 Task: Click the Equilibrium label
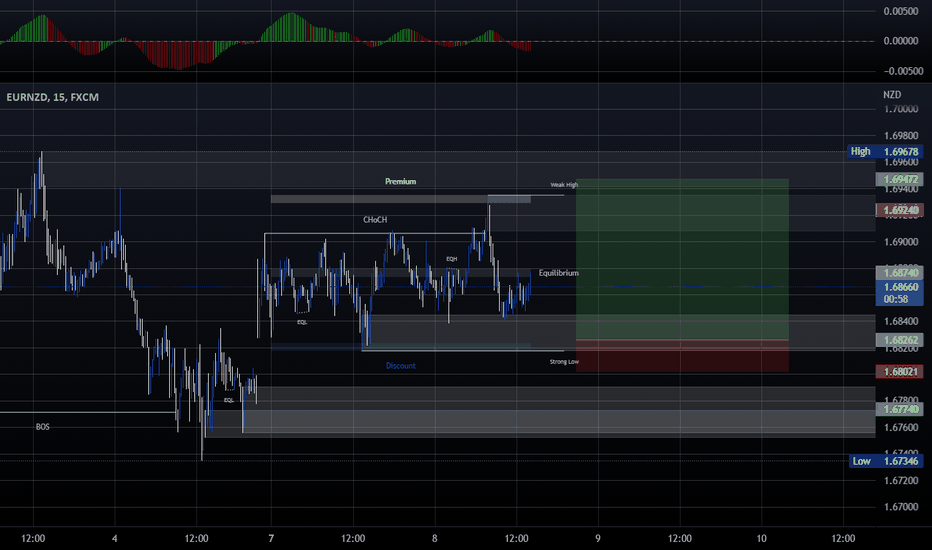click(x=559, y=273)
